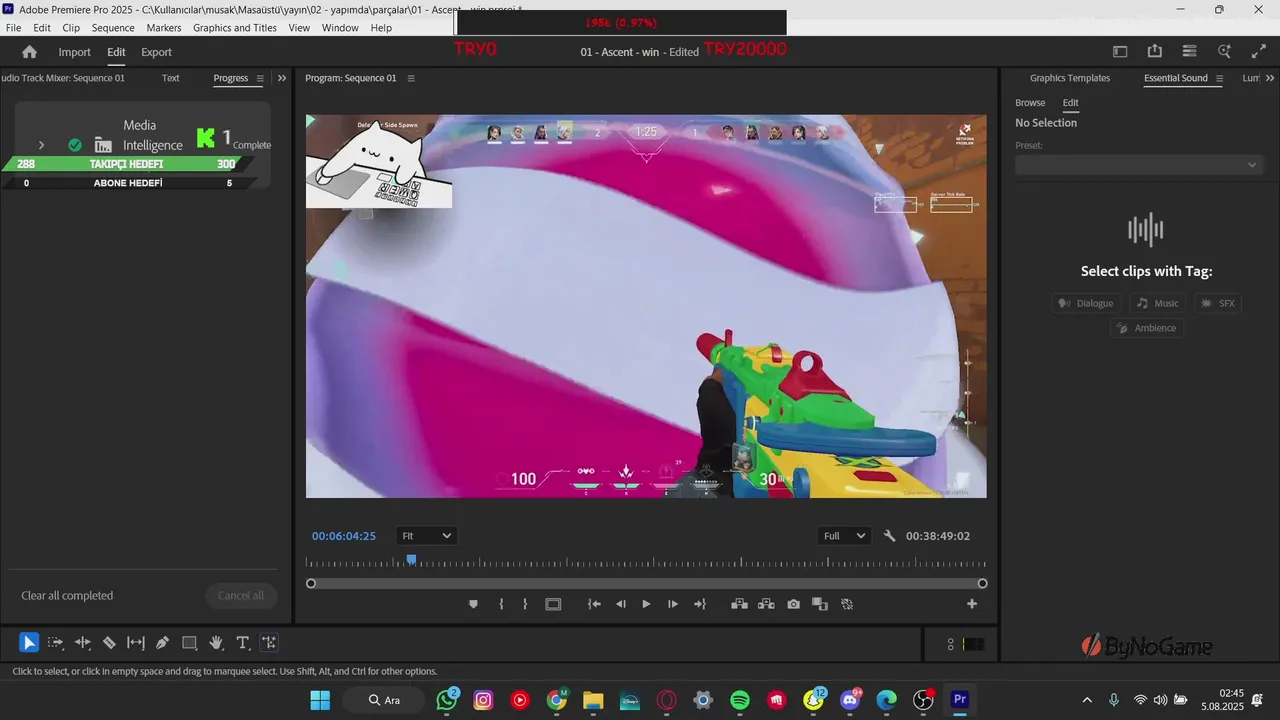This screenshot has height=720, width=1280.
Task: Click the right zoom scroll bar handle
Action: (982, 583)
